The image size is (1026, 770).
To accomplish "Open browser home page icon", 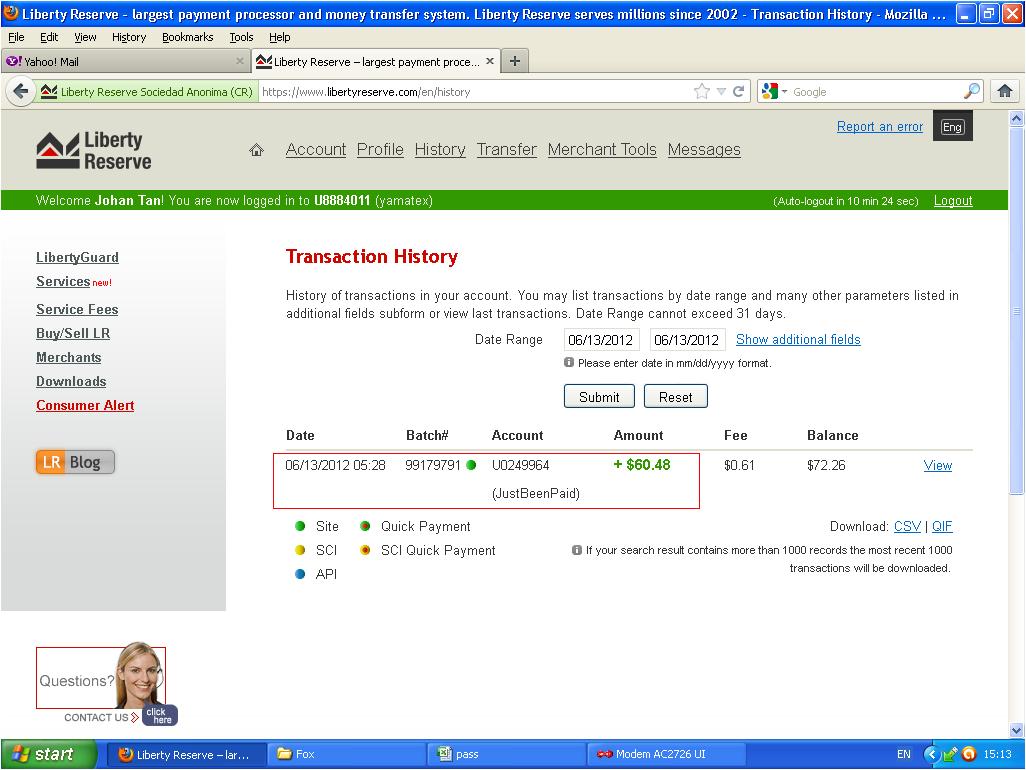I will (1005, 92).
